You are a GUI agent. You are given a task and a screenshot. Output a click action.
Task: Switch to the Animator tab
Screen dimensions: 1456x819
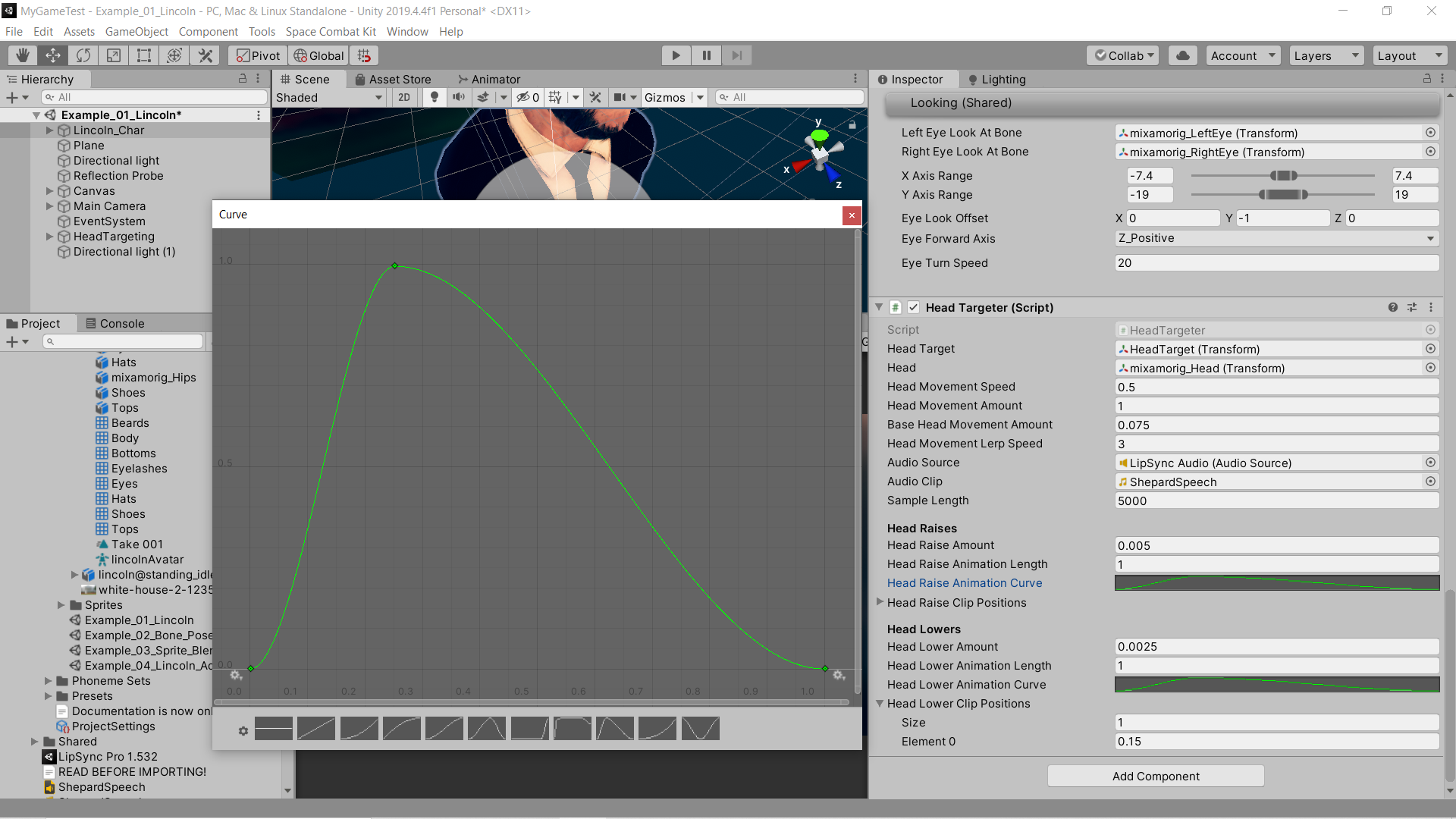click(x=489, y=79)
